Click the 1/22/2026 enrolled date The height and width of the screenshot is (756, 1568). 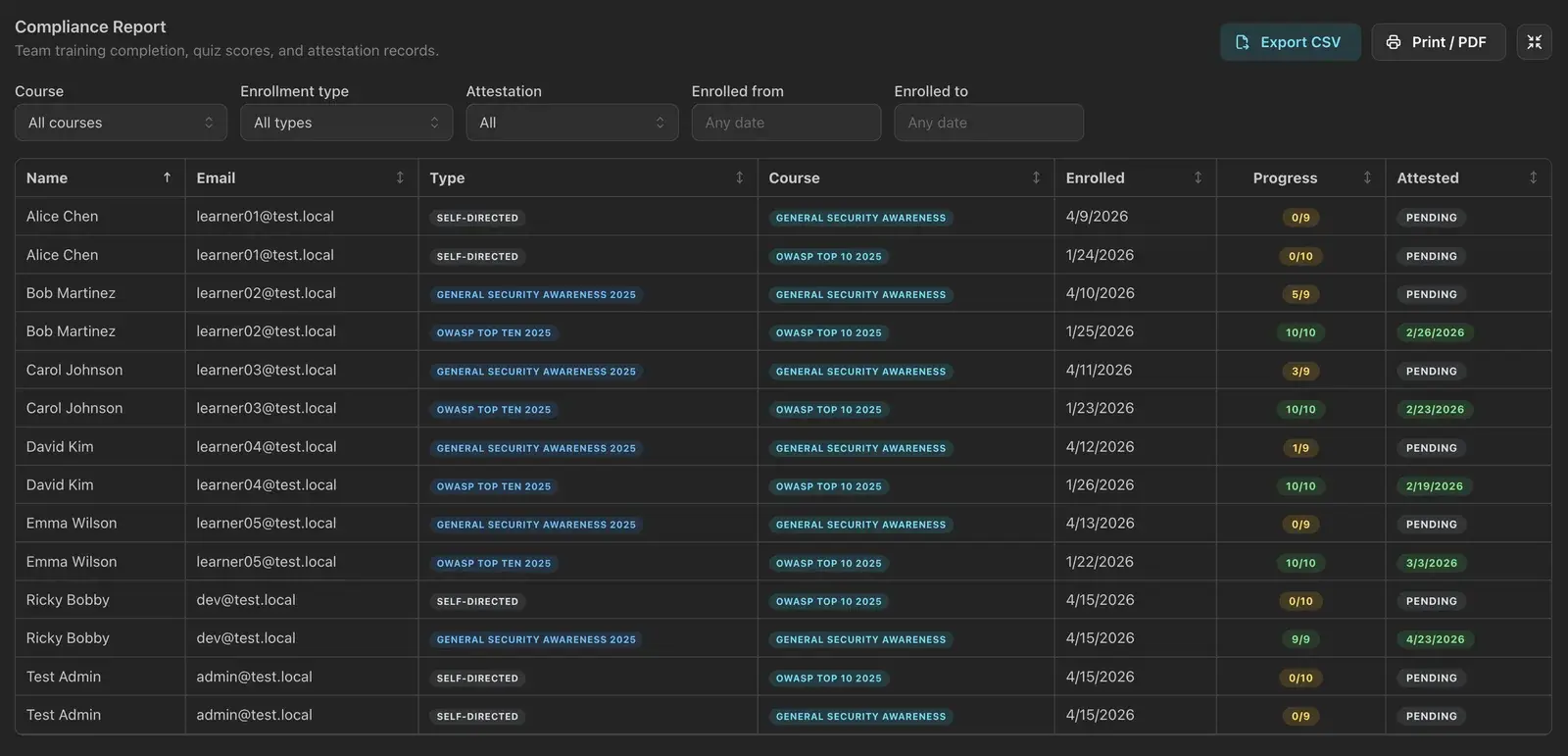point(1100,562)
